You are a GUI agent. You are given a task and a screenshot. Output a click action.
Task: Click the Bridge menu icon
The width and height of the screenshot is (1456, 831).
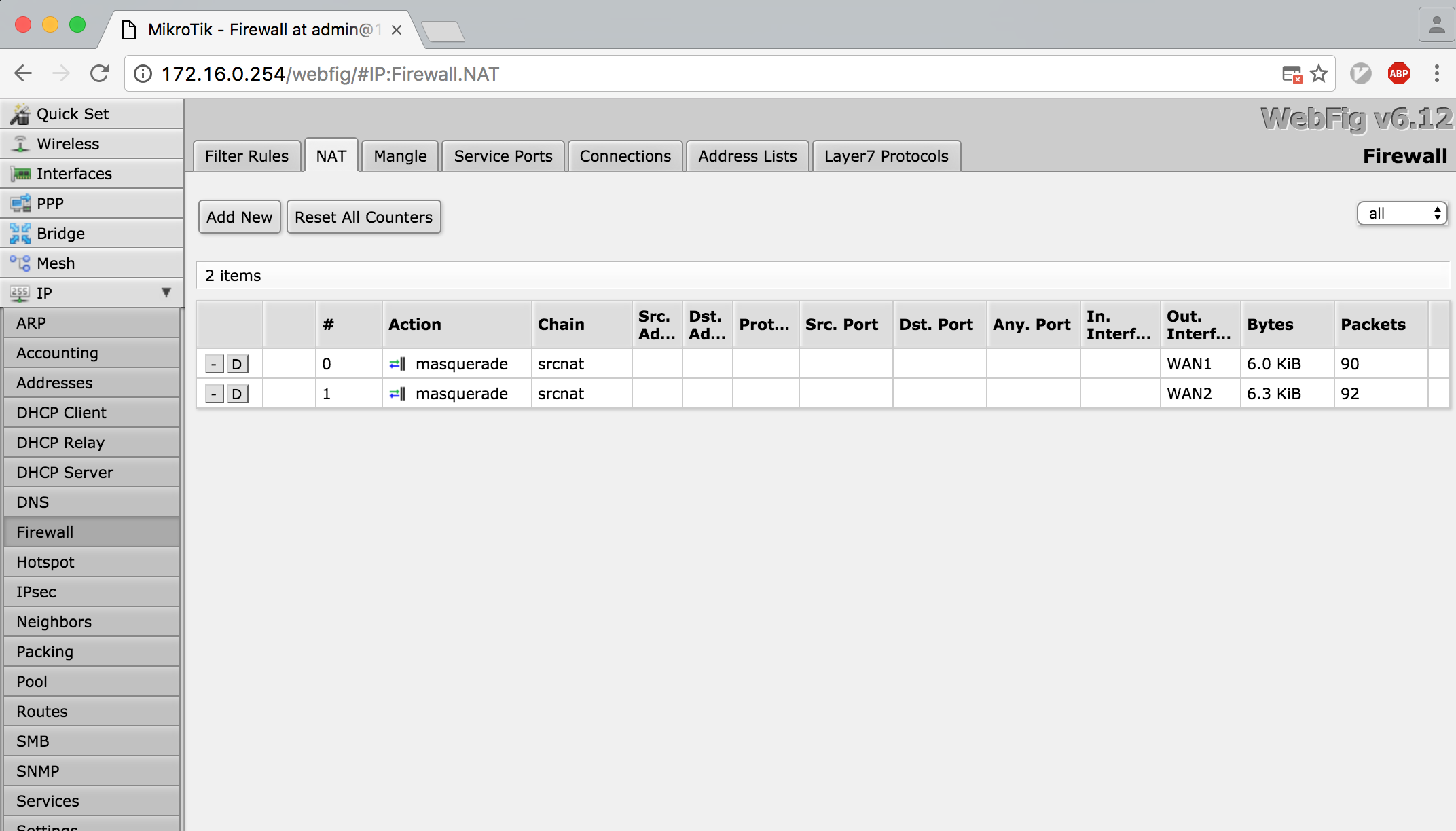point(20,234)
